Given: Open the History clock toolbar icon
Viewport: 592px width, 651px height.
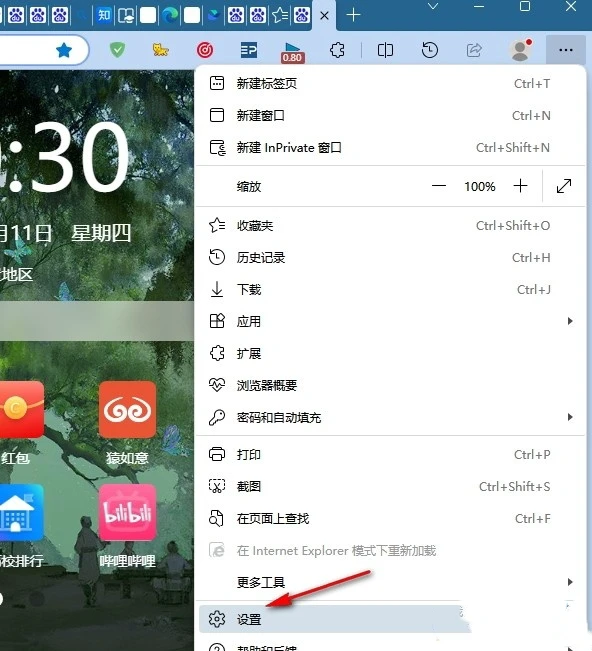Looking at the screenshot, I should pyautogui.click(x=429, y=50).
